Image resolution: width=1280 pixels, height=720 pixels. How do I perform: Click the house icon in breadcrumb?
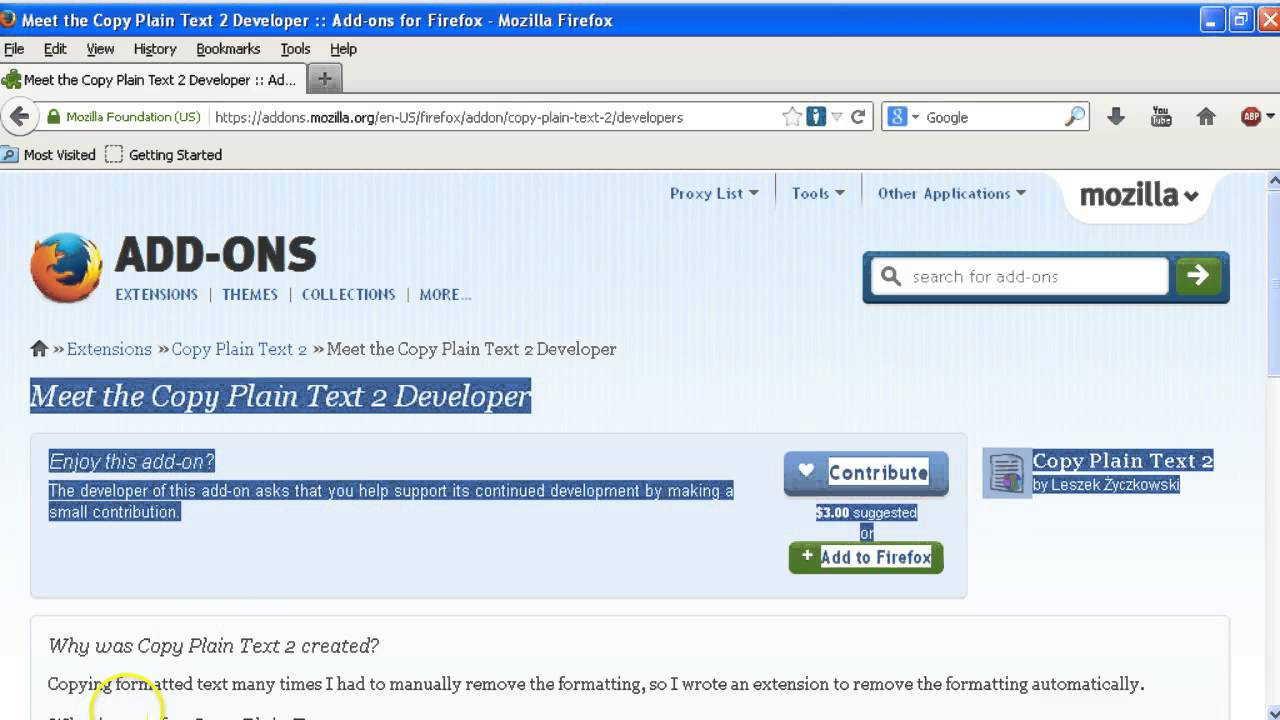pos(39,348)
